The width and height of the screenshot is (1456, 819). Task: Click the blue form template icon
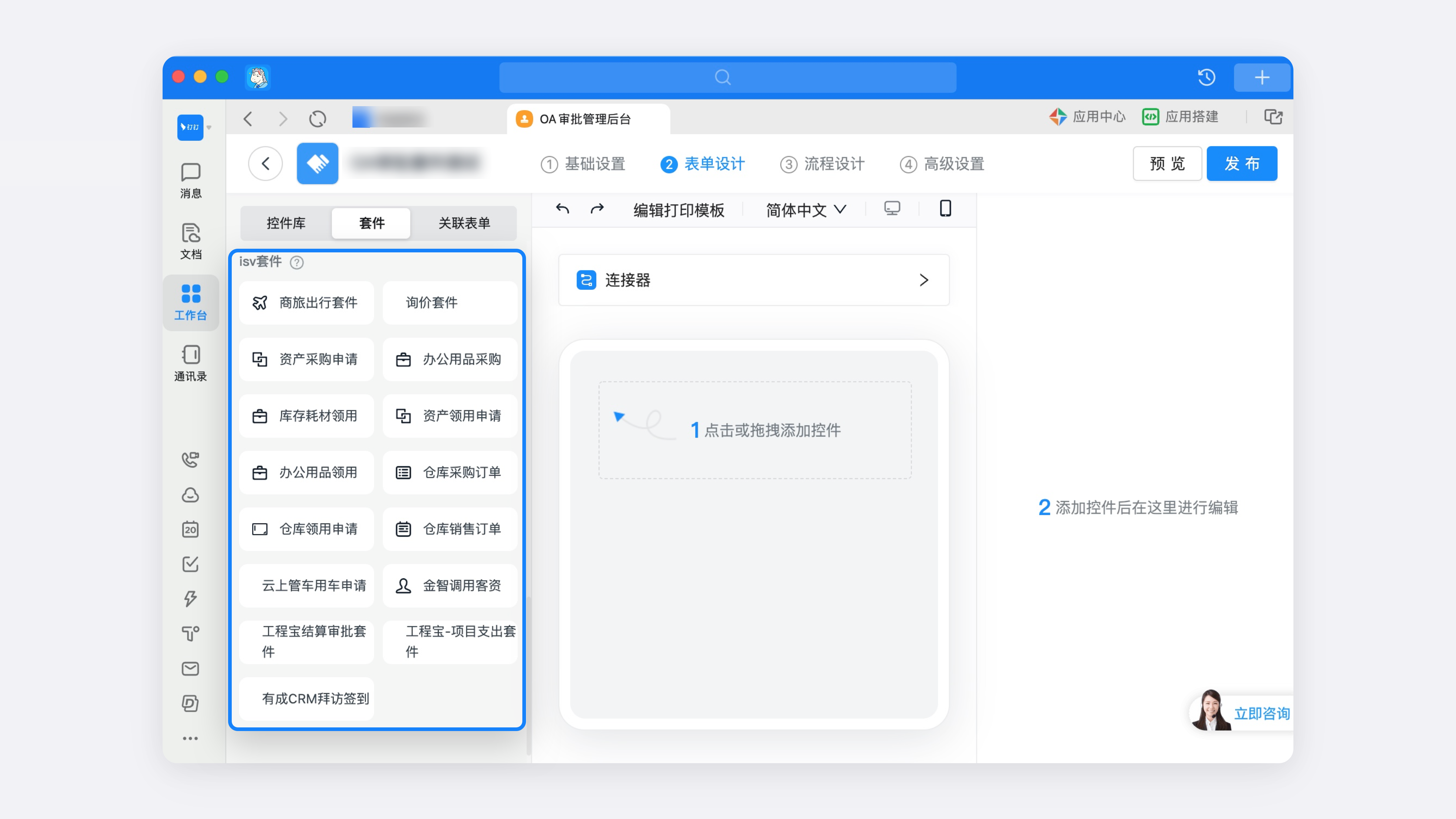318,164
